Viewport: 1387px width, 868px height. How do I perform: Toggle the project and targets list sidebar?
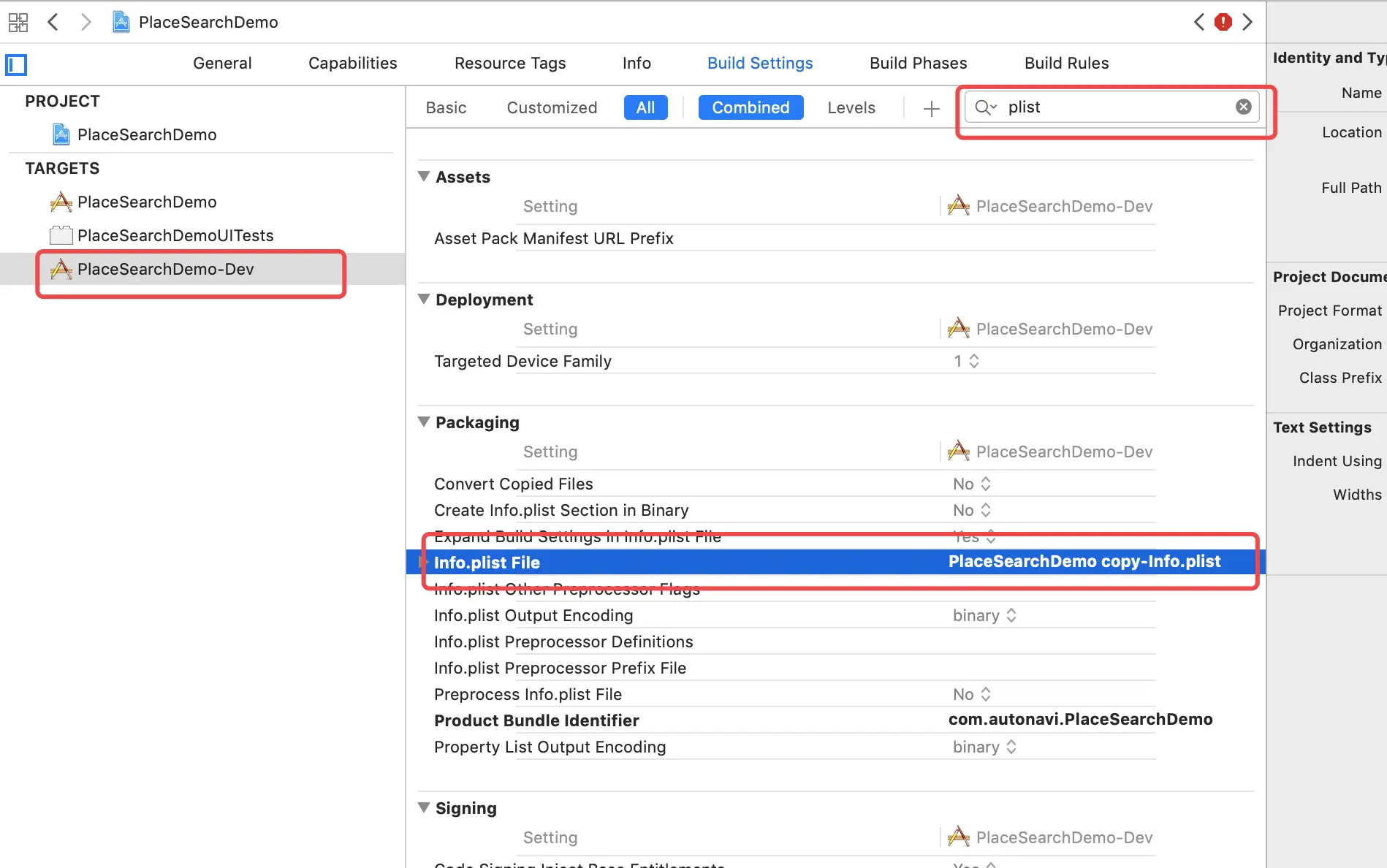16,65
